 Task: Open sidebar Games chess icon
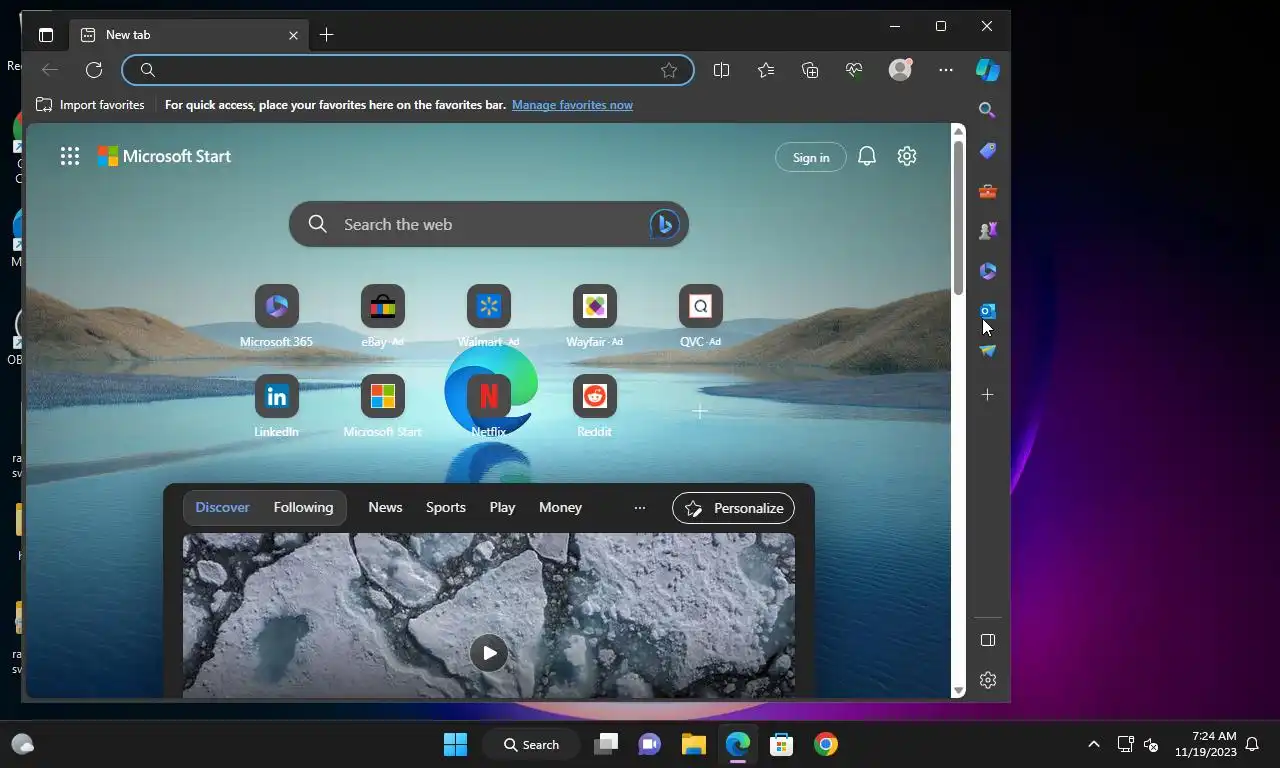click(987, 231)
